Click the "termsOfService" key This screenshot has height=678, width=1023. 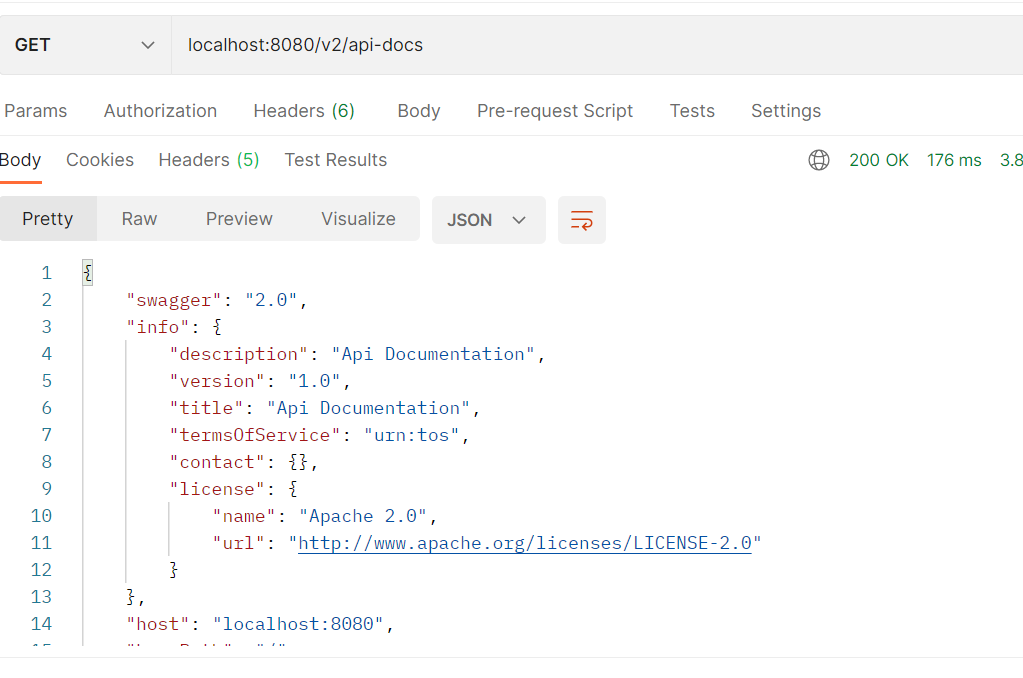click(254, 435)
